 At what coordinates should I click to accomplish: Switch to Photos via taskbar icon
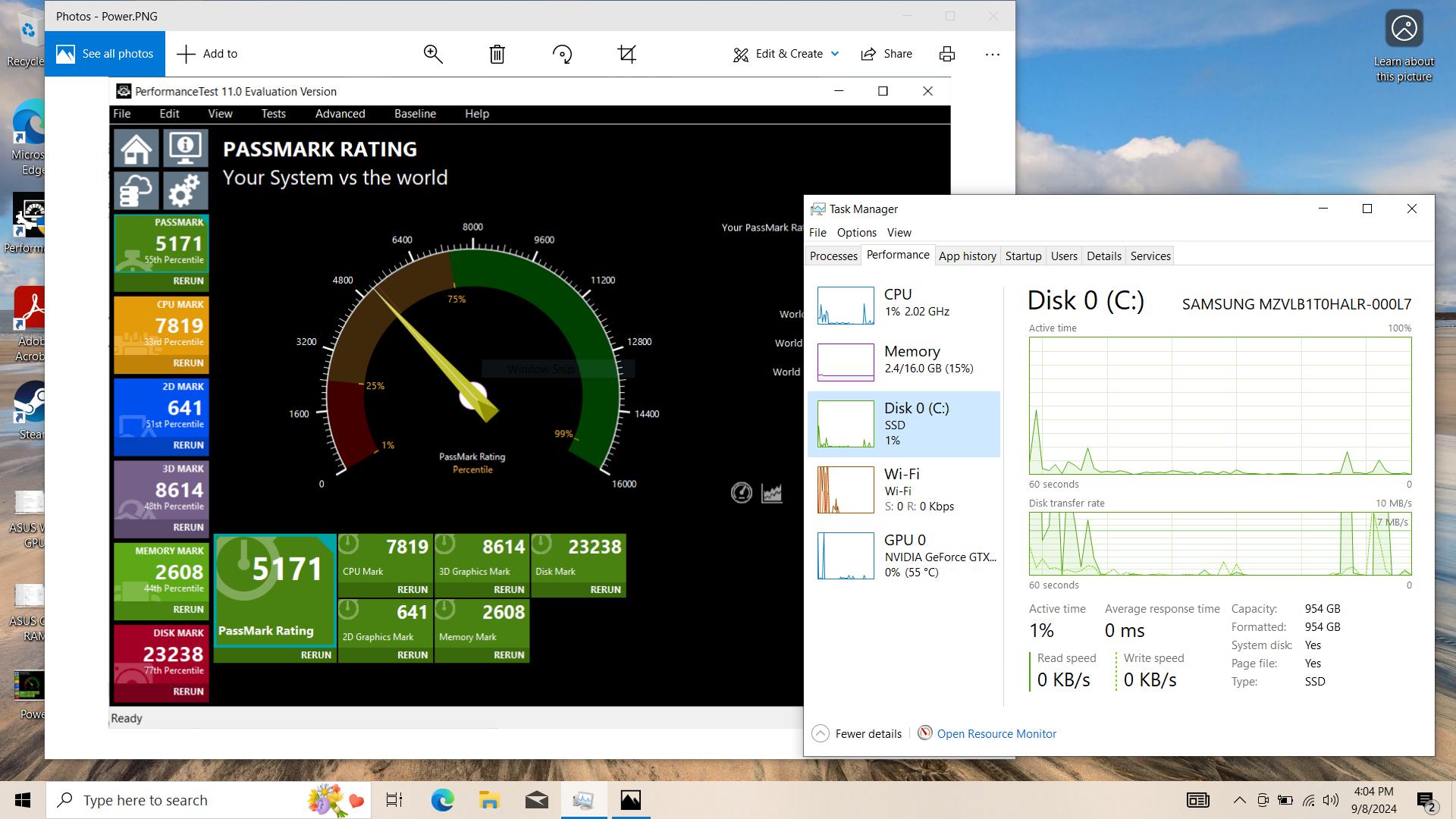tap(631, 800)
